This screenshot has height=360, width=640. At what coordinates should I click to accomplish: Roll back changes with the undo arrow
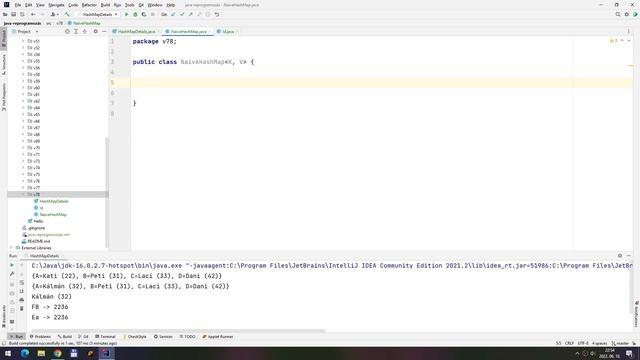[217, 14]
